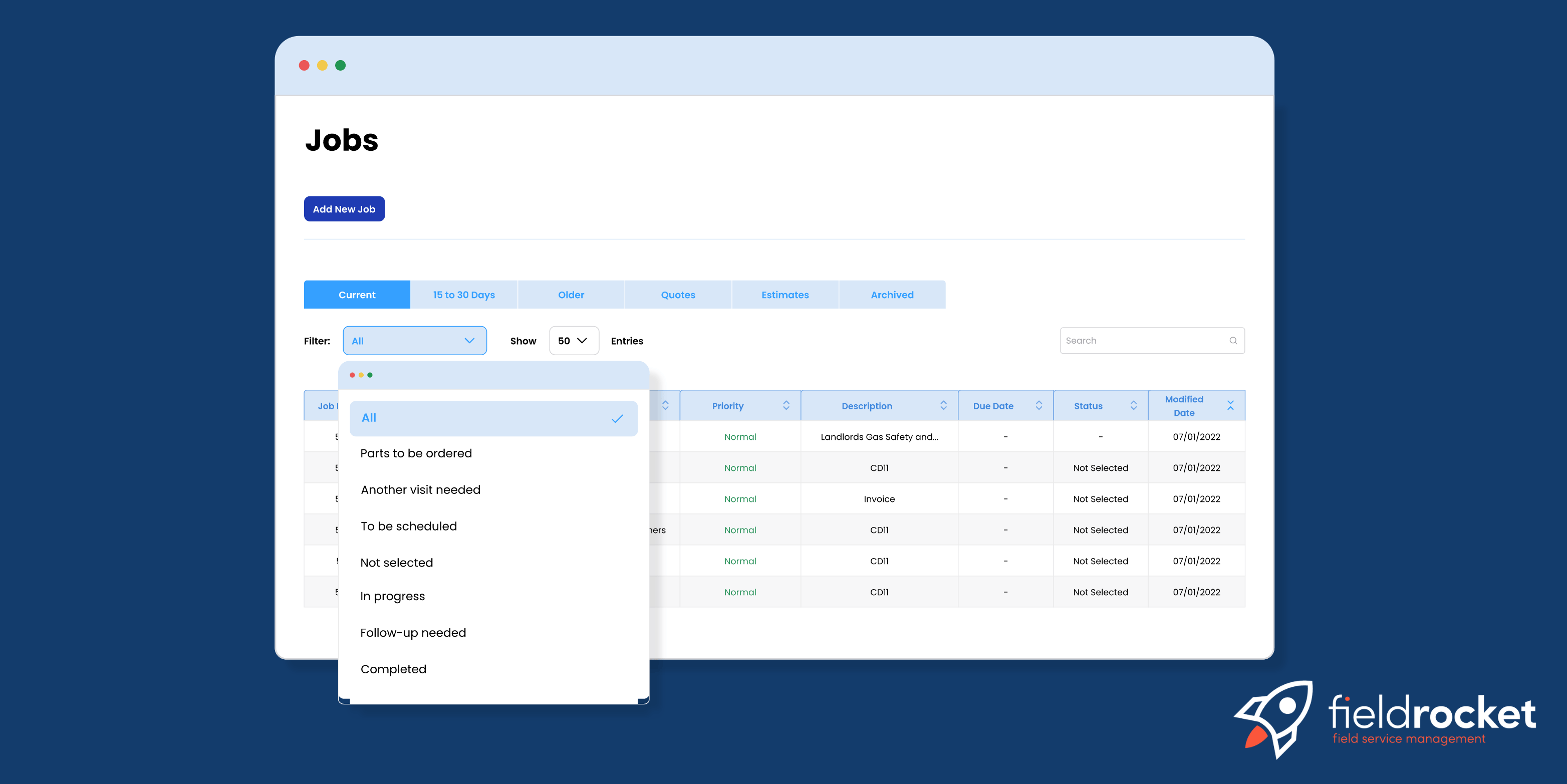1567x784 pixels.
Task: Select Completed filter option
Action: pos(393,669)
